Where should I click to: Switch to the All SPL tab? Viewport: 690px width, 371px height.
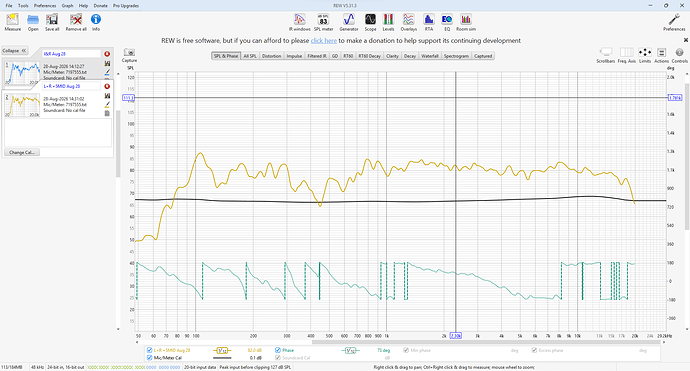[250, 56]
